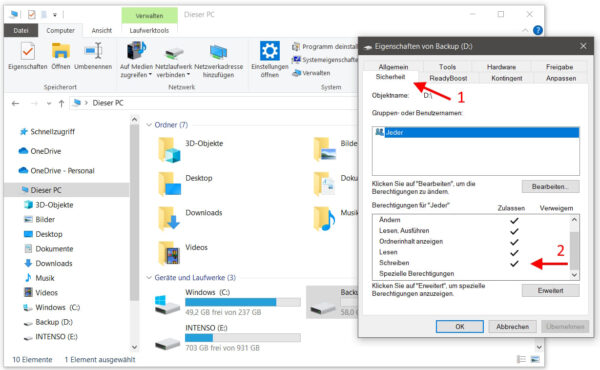Switch to the Ansicht ribbon tab
Screen dimensions: 600x370
pos(101,30)
